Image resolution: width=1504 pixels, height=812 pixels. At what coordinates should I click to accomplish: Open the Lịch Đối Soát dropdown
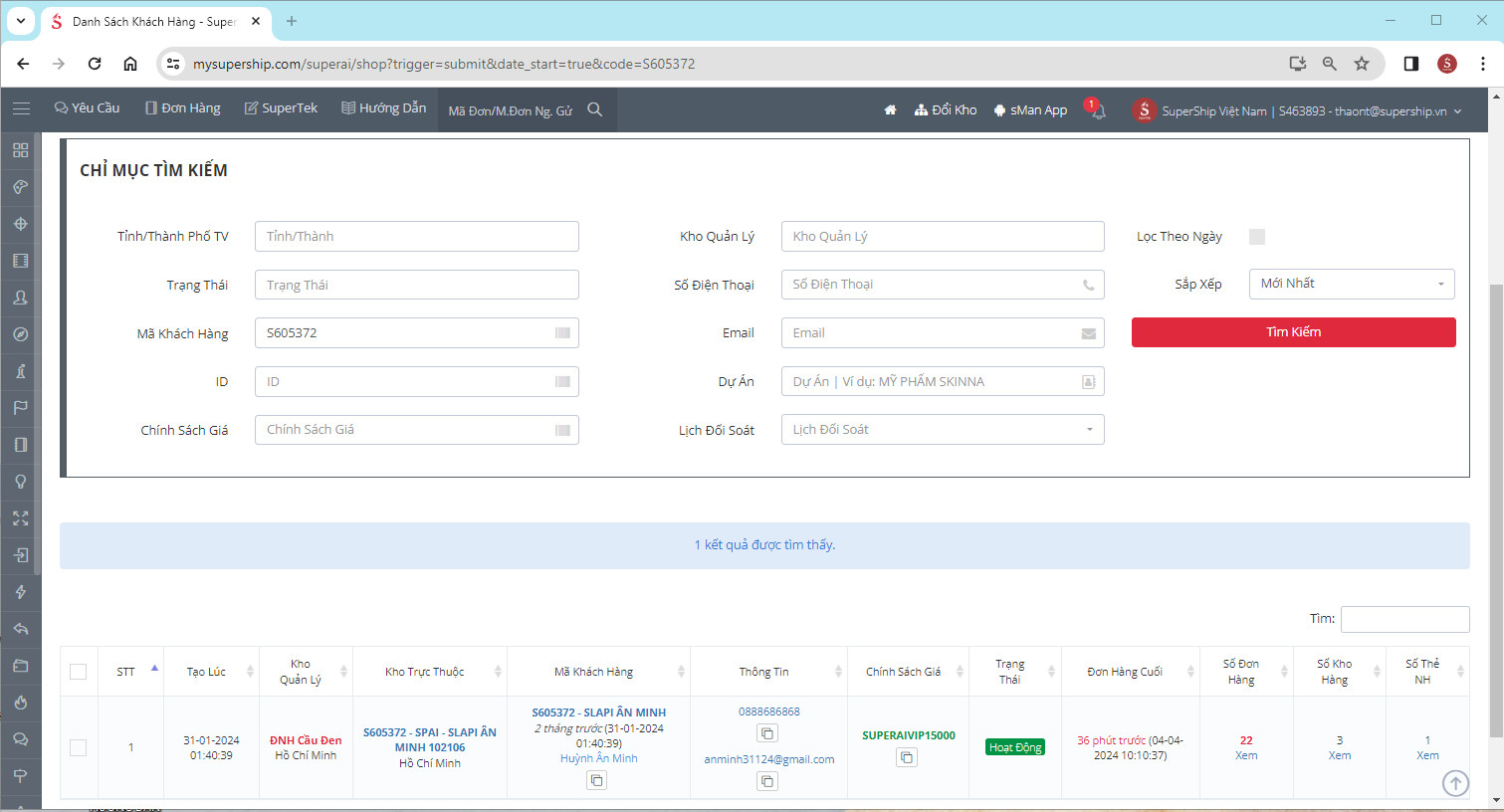coord(943,430)
